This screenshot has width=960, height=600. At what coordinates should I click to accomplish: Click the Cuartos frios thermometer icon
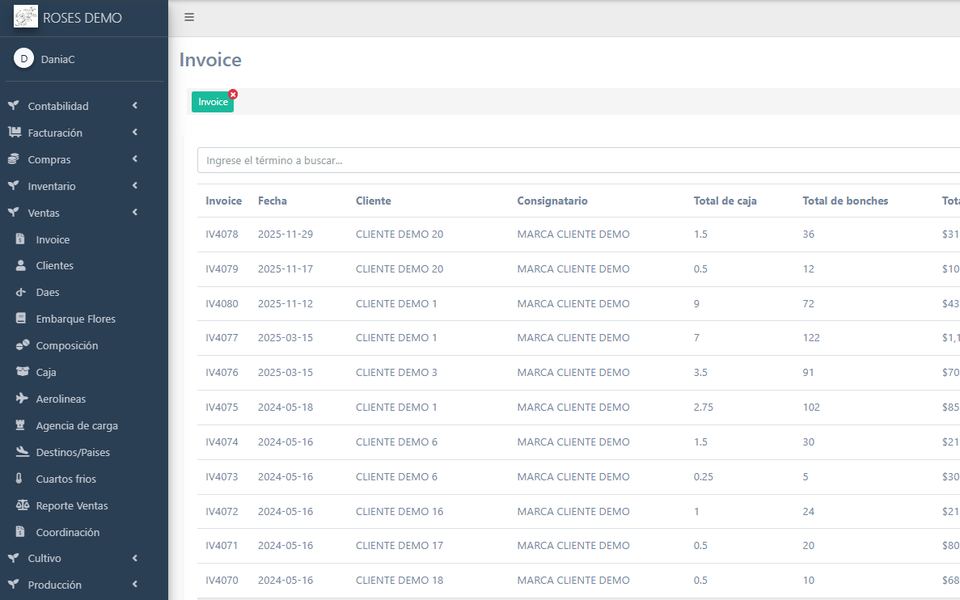pos(19,478)
